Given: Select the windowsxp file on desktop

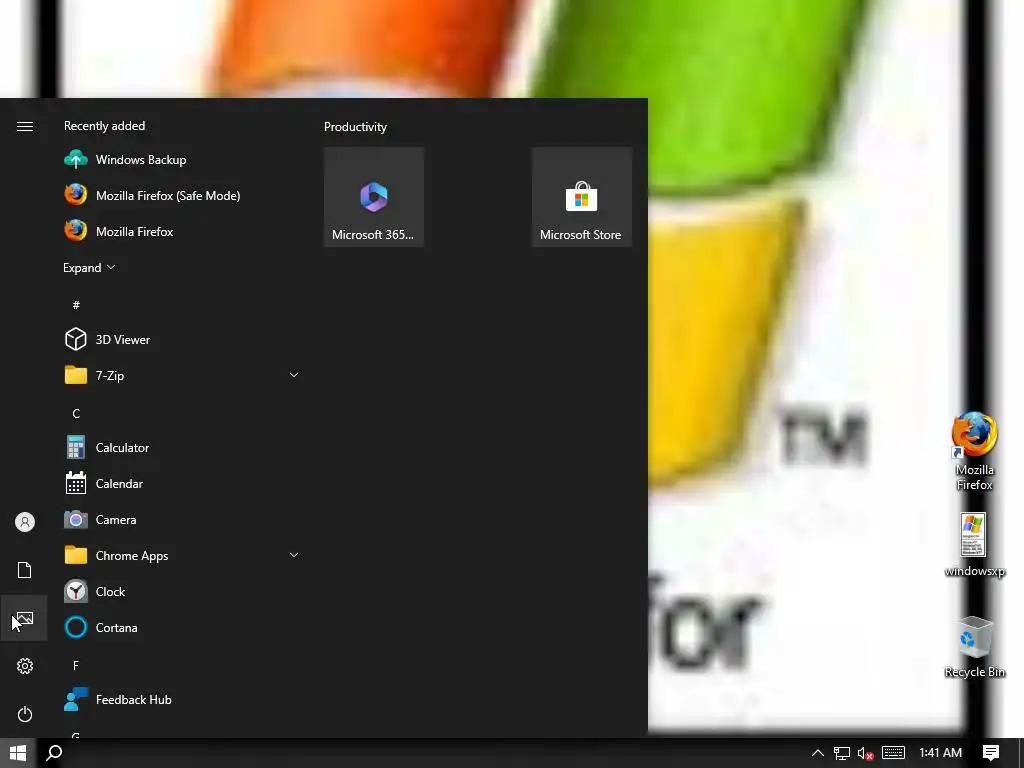Looking at the screenshot, I should click(x=974, y=545).
